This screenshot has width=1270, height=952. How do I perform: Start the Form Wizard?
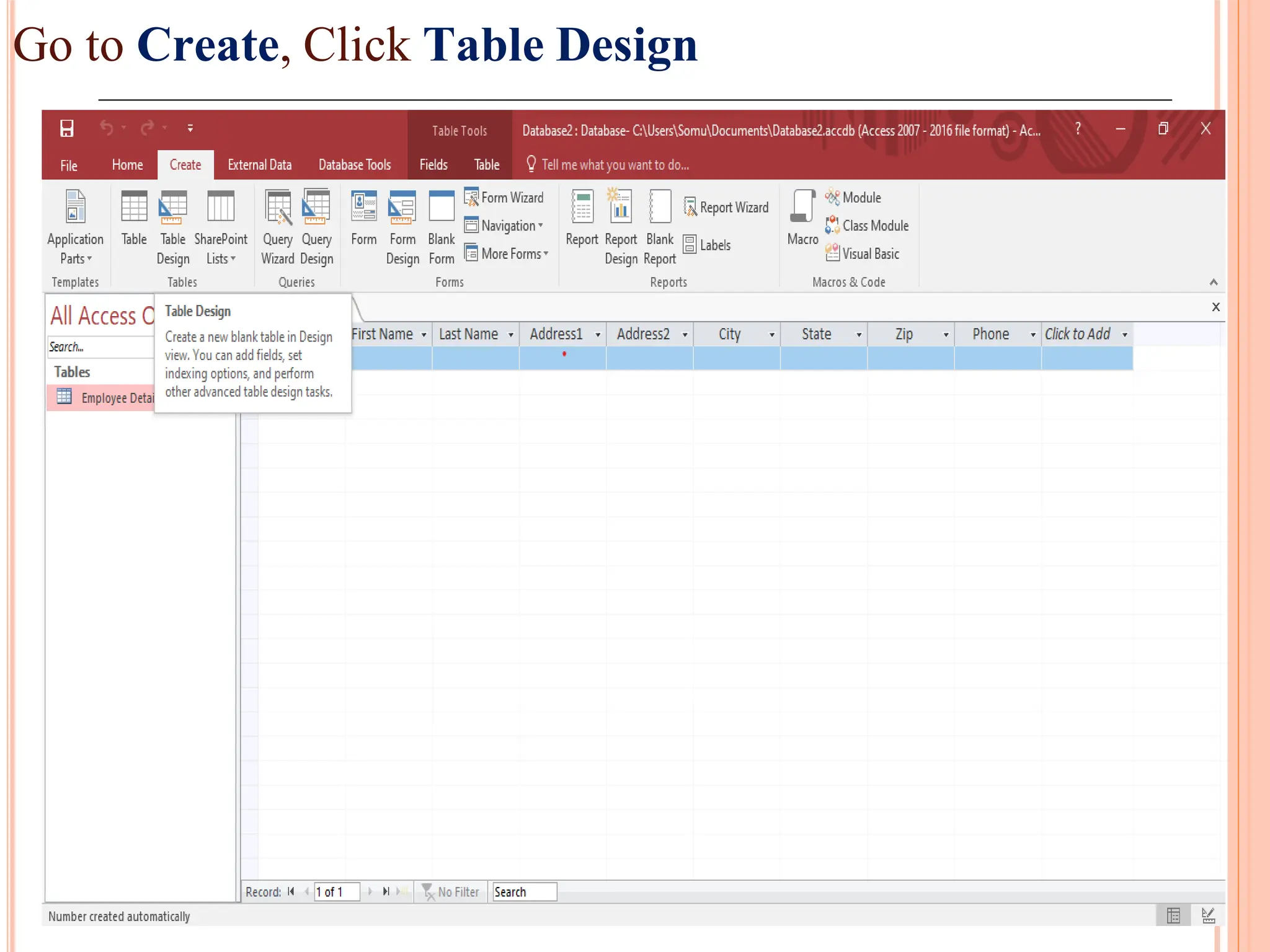(504, 198)
